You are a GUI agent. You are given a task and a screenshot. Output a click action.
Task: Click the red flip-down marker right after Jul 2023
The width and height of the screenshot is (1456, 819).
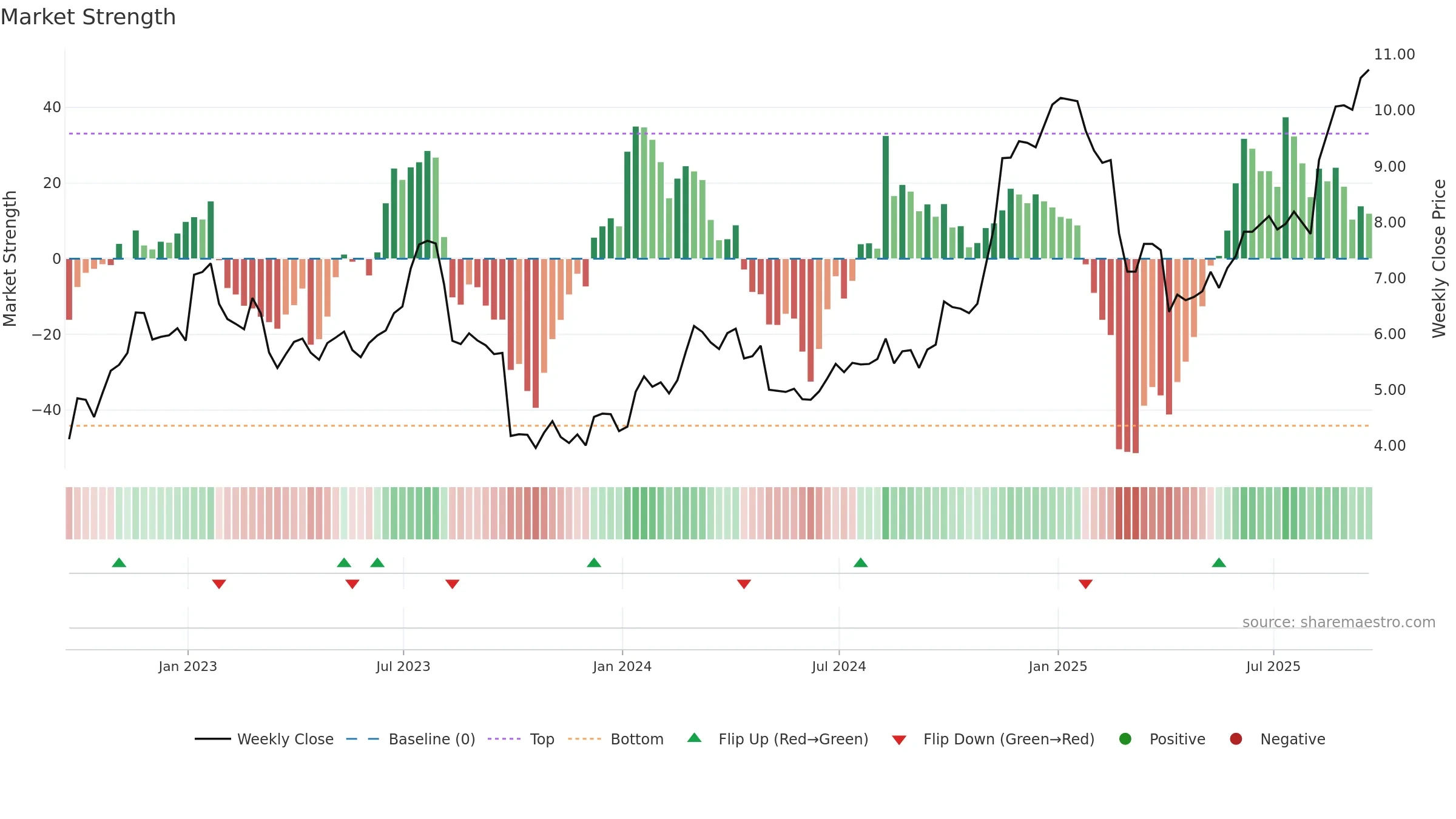point(453,584)
